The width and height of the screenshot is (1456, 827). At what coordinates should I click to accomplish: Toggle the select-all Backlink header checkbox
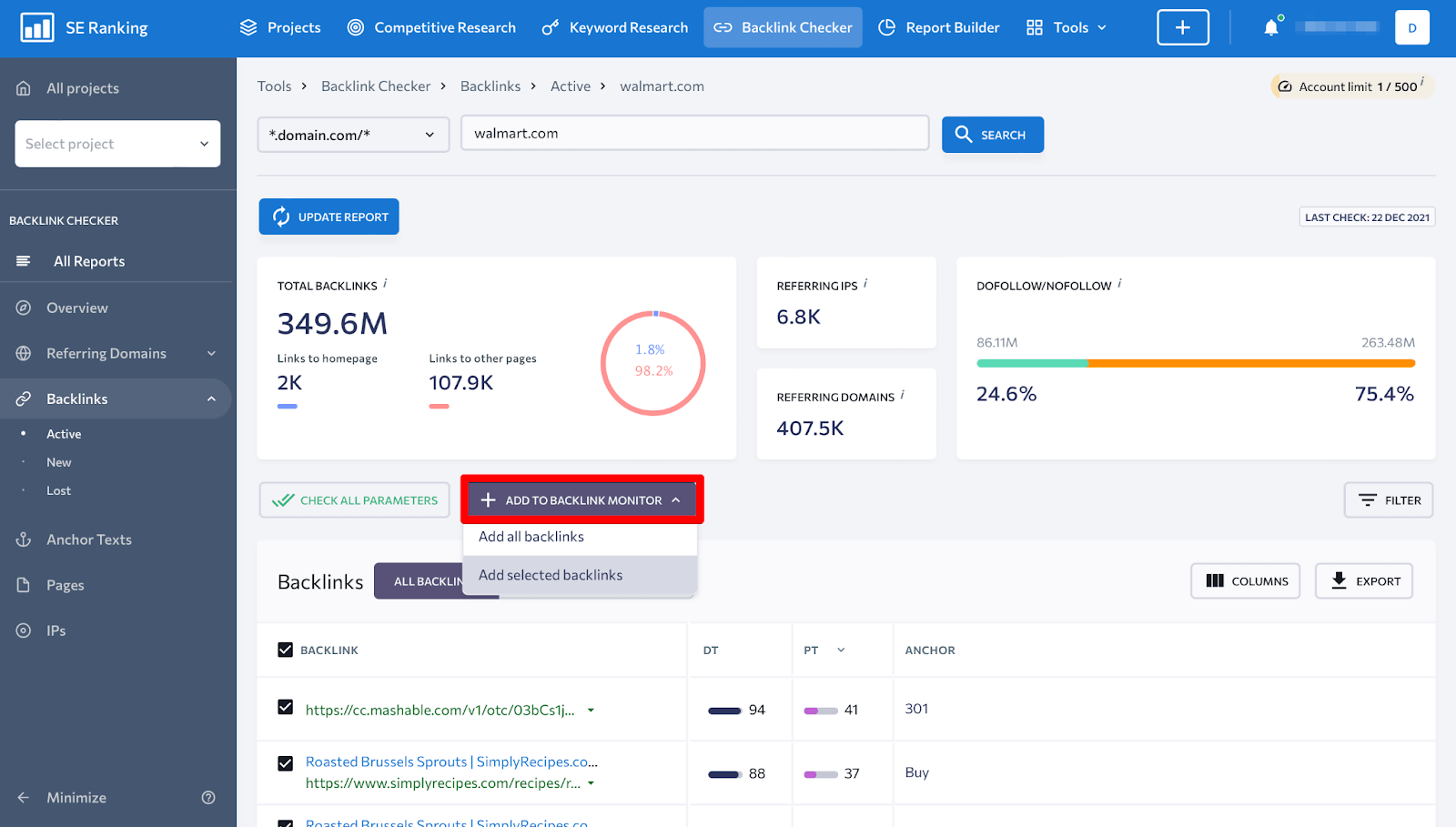coord(286,650)
